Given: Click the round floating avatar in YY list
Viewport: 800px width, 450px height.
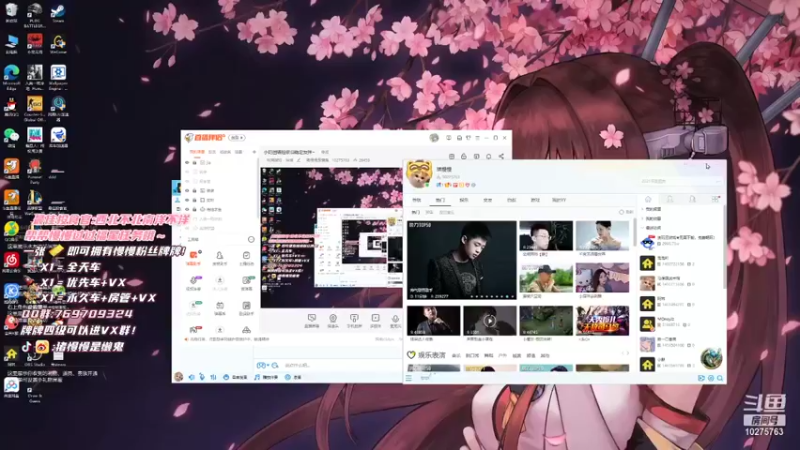Looking at the screenshot, I should pos(711,358).
